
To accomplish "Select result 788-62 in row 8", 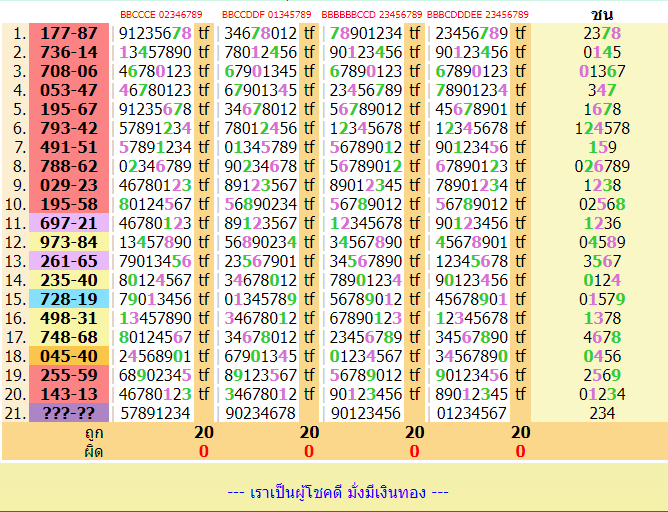I will coord(69,166).
